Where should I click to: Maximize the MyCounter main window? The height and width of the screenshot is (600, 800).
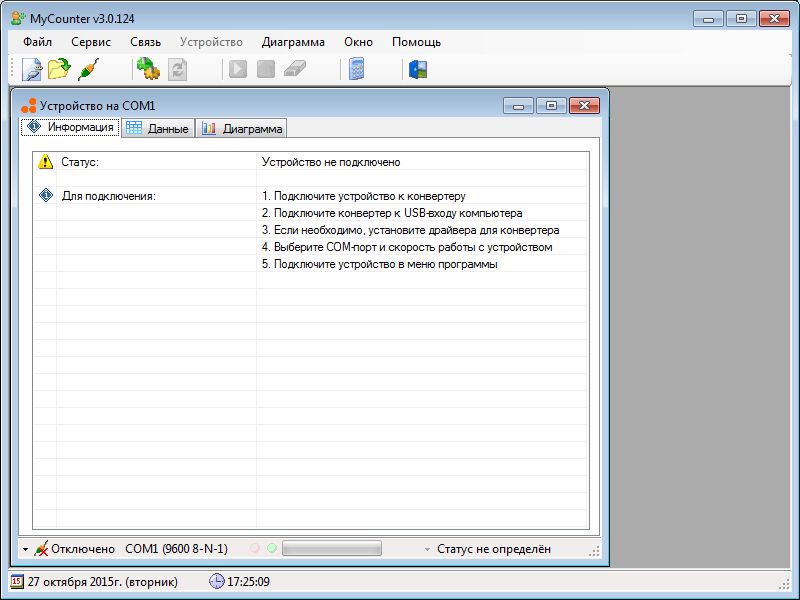point(741,18)
